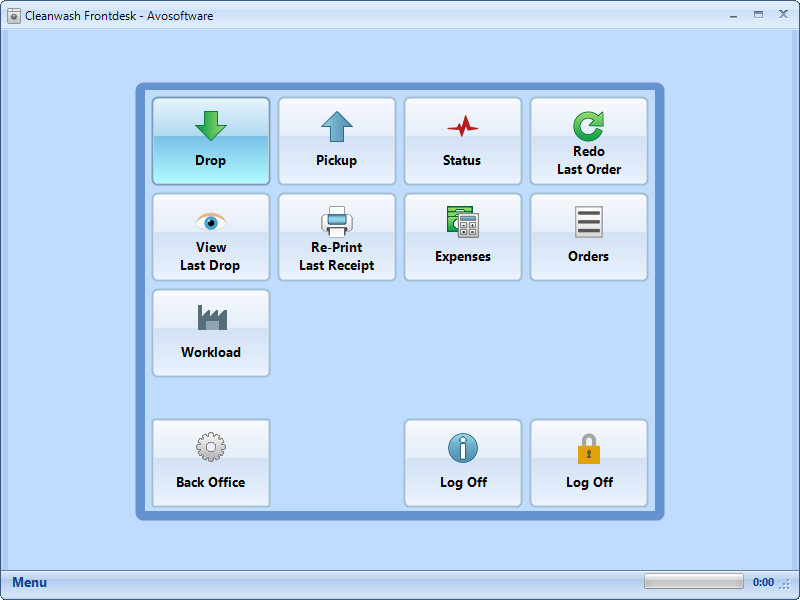Open Back Office with the gear icon
800x600 pixels.
pyautogui.click(x=210, y=445)
